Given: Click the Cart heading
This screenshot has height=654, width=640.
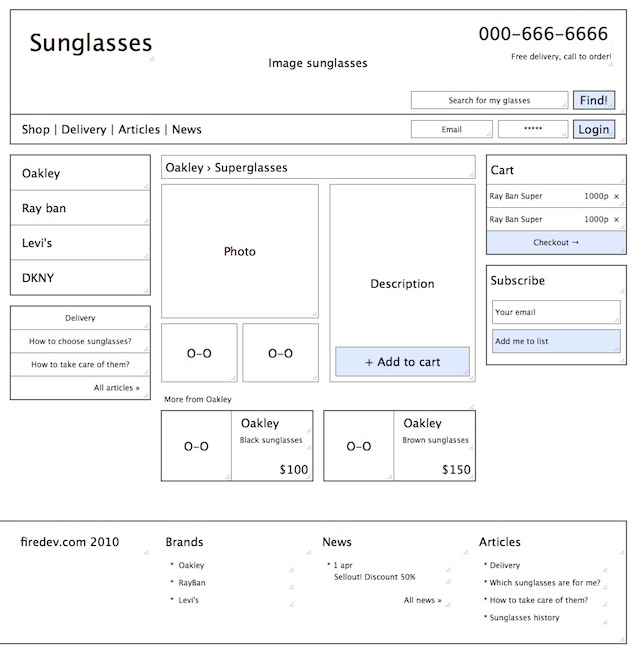Looking at the screenshot, I should (502, 170).
